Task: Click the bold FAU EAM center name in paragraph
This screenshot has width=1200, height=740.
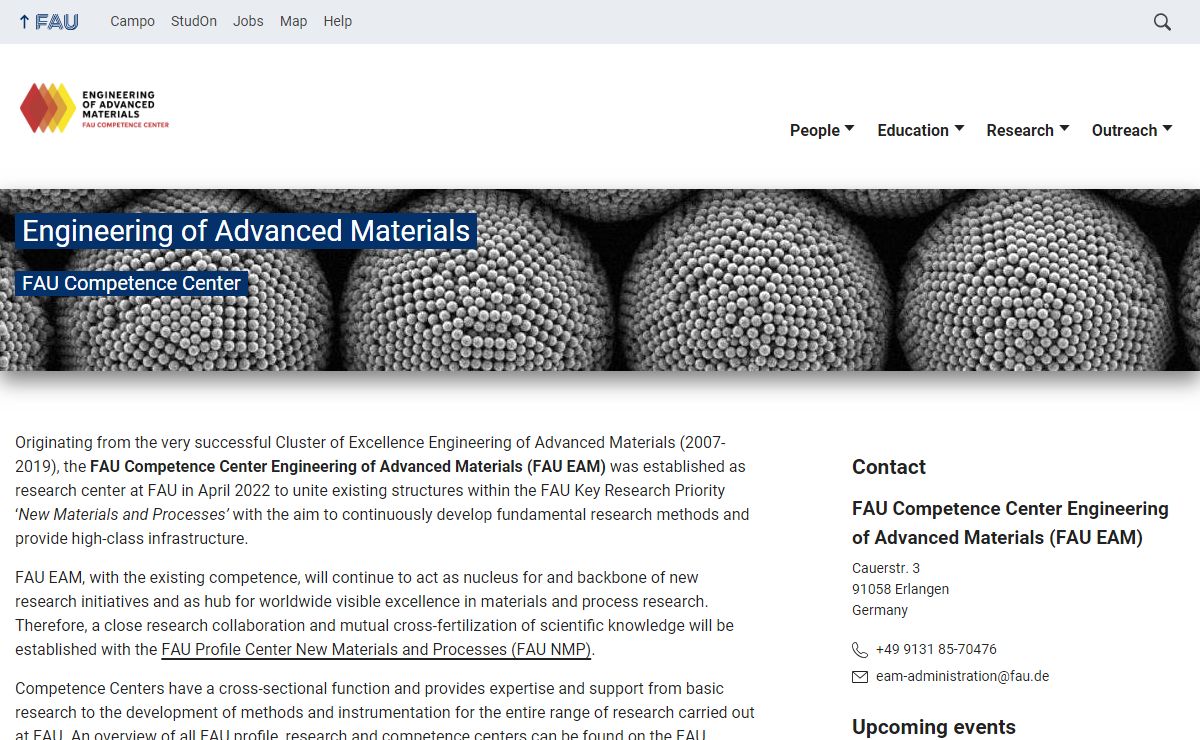Action: click(348, 467)
